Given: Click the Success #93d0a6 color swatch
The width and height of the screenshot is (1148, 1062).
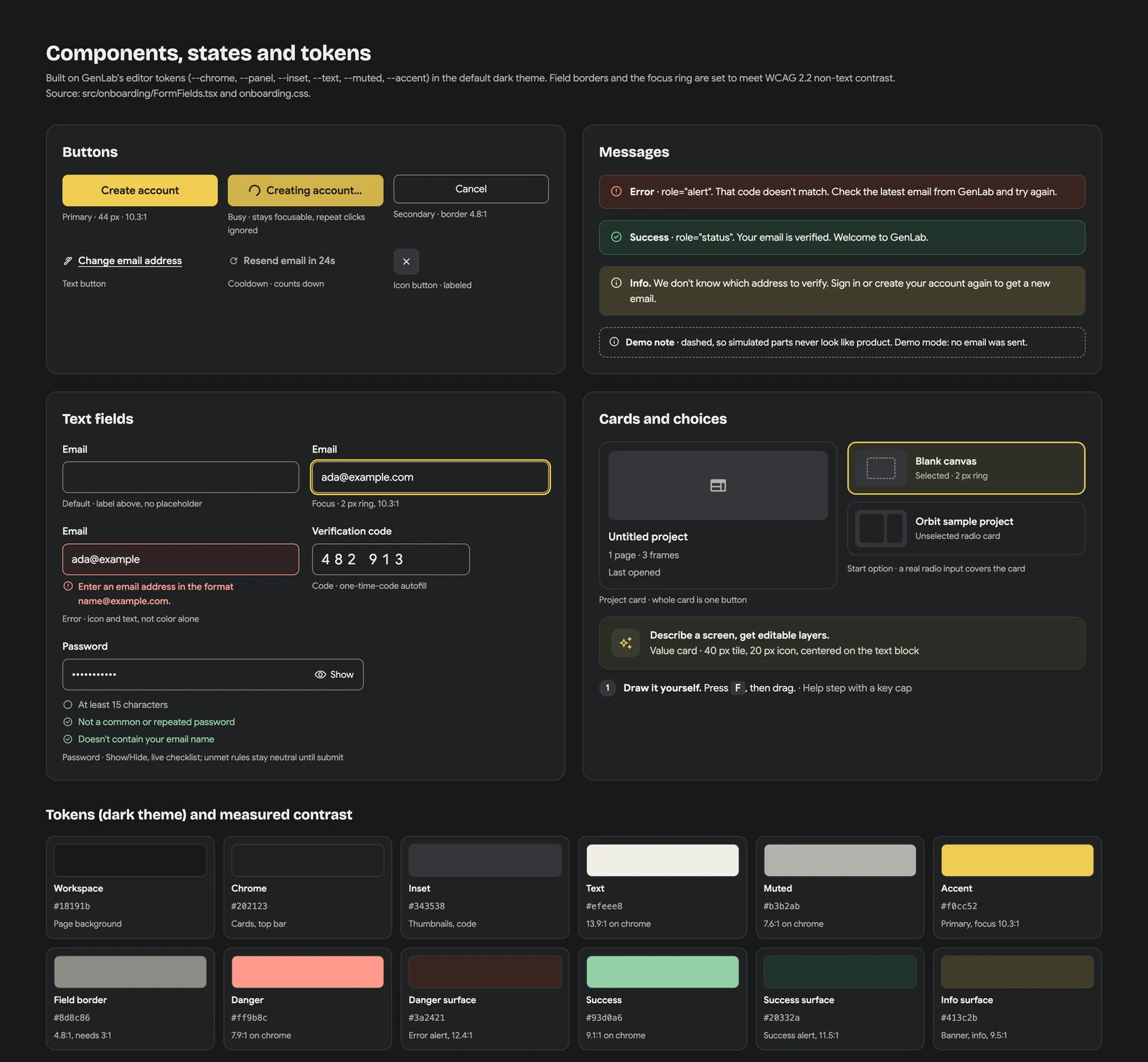Looking at the screenshot, I should point(662,972).
